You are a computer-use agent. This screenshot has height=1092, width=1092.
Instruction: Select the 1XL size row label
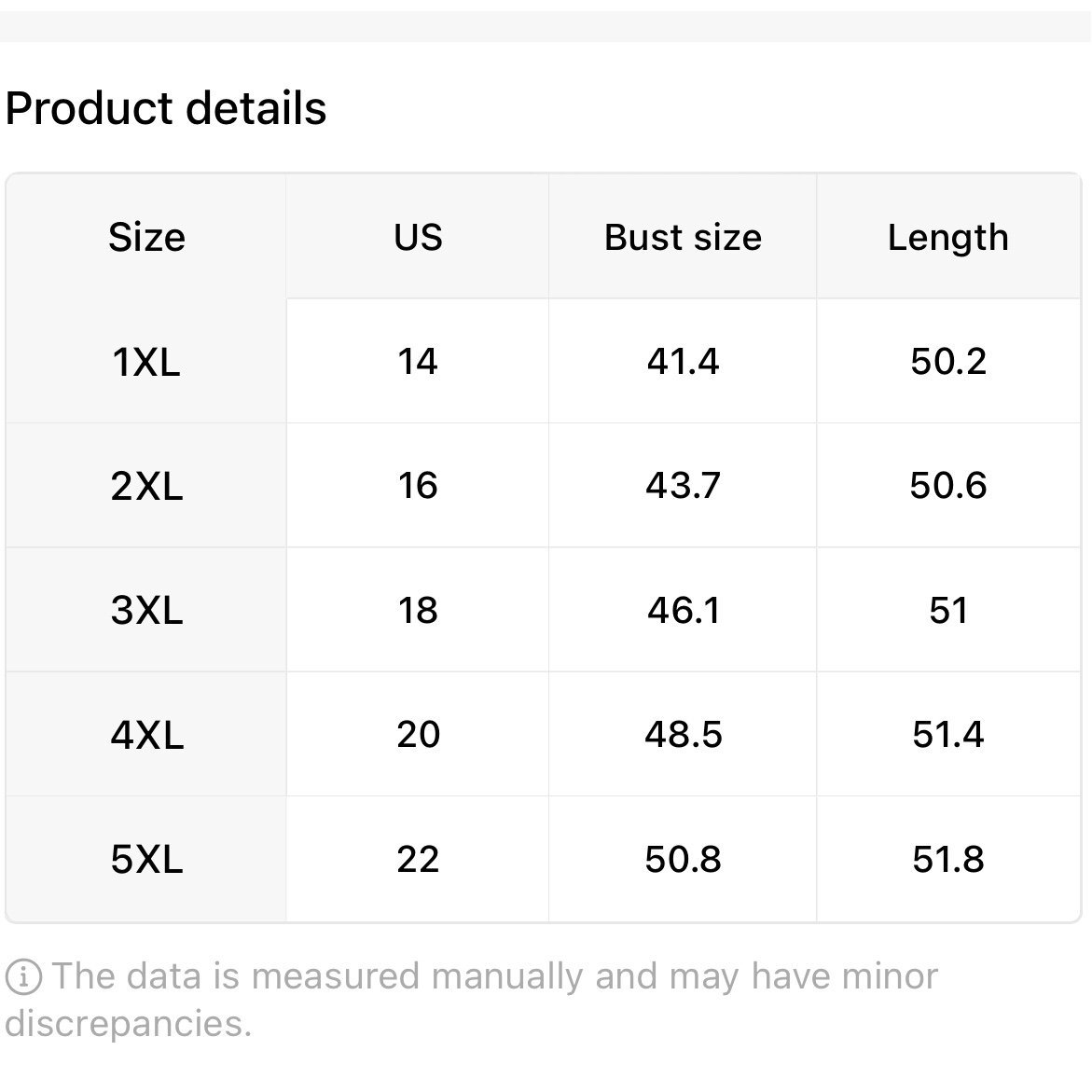click(x=146, y=362)
